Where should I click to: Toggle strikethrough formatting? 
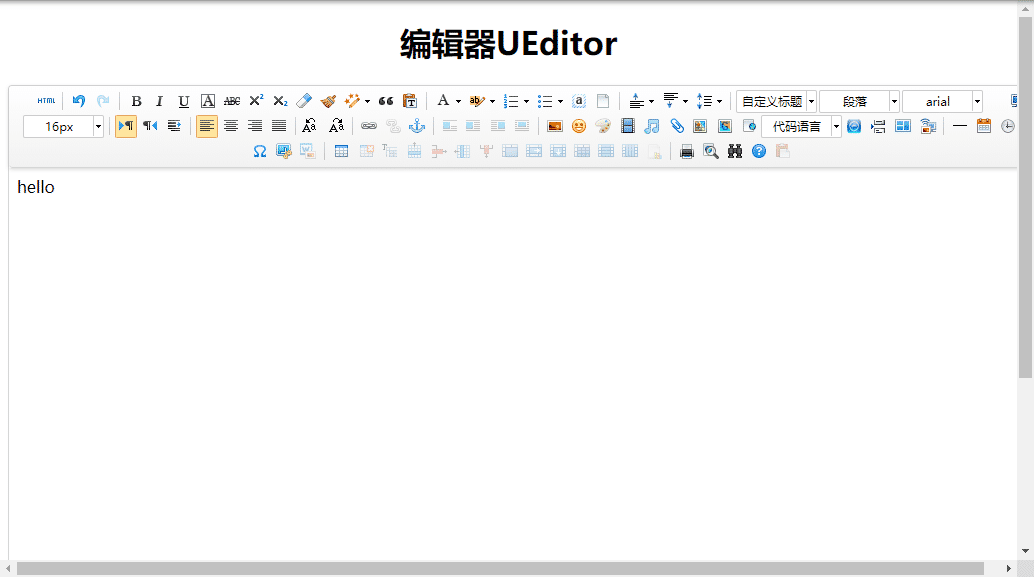click(231, 101)
